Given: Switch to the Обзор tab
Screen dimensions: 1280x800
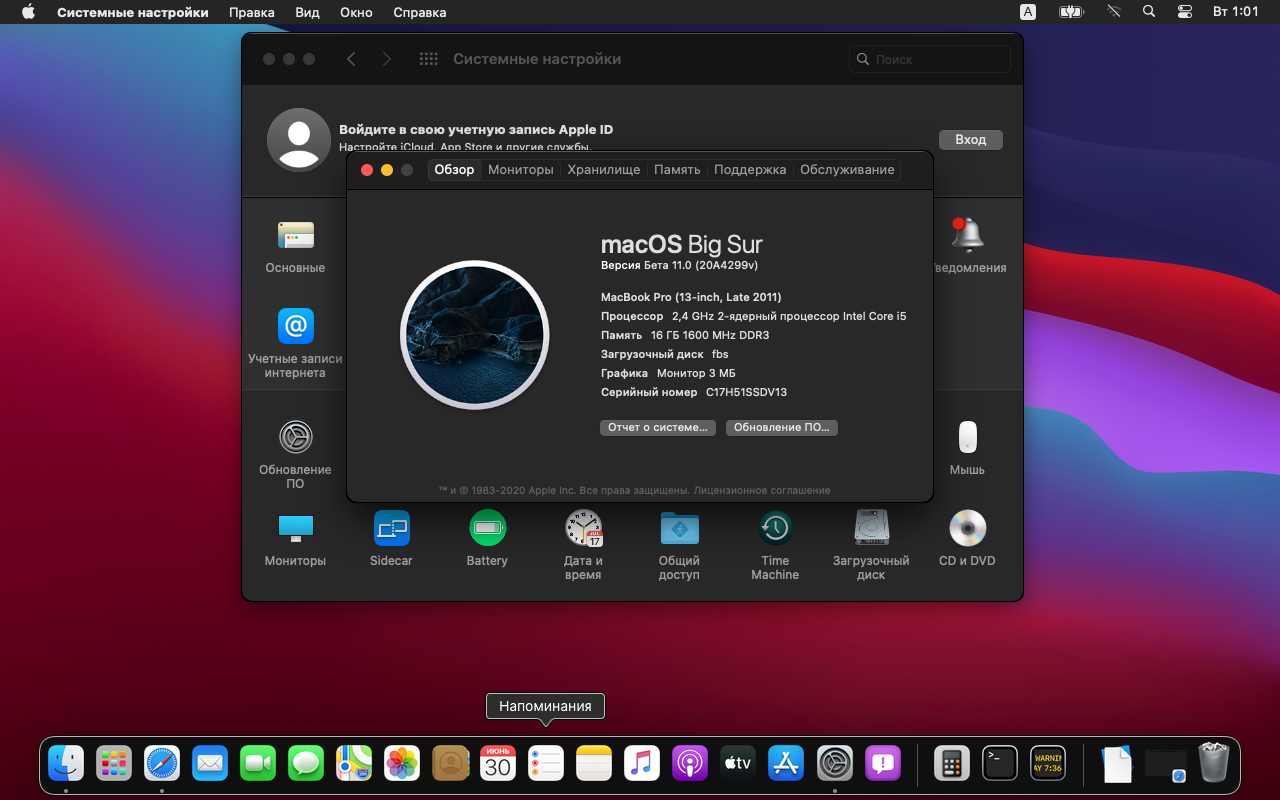Looking at the screenshot, I should (454, 170).
